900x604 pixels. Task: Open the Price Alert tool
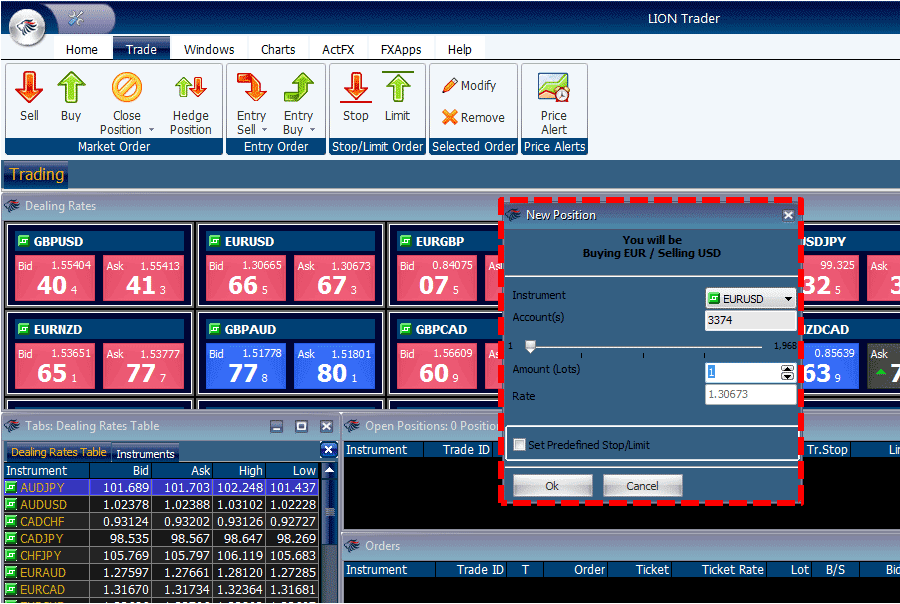click(554, 103)
